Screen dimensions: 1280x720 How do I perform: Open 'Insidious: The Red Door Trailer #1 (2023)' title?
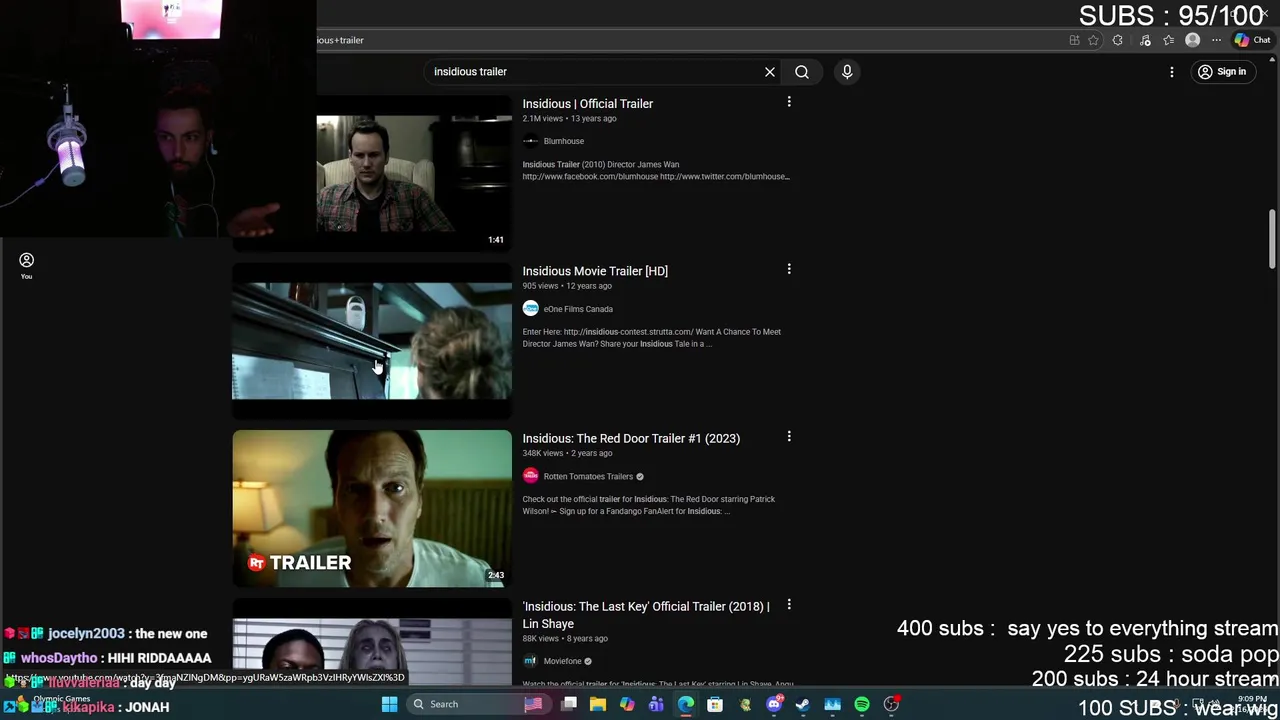[x=631, y=438]
